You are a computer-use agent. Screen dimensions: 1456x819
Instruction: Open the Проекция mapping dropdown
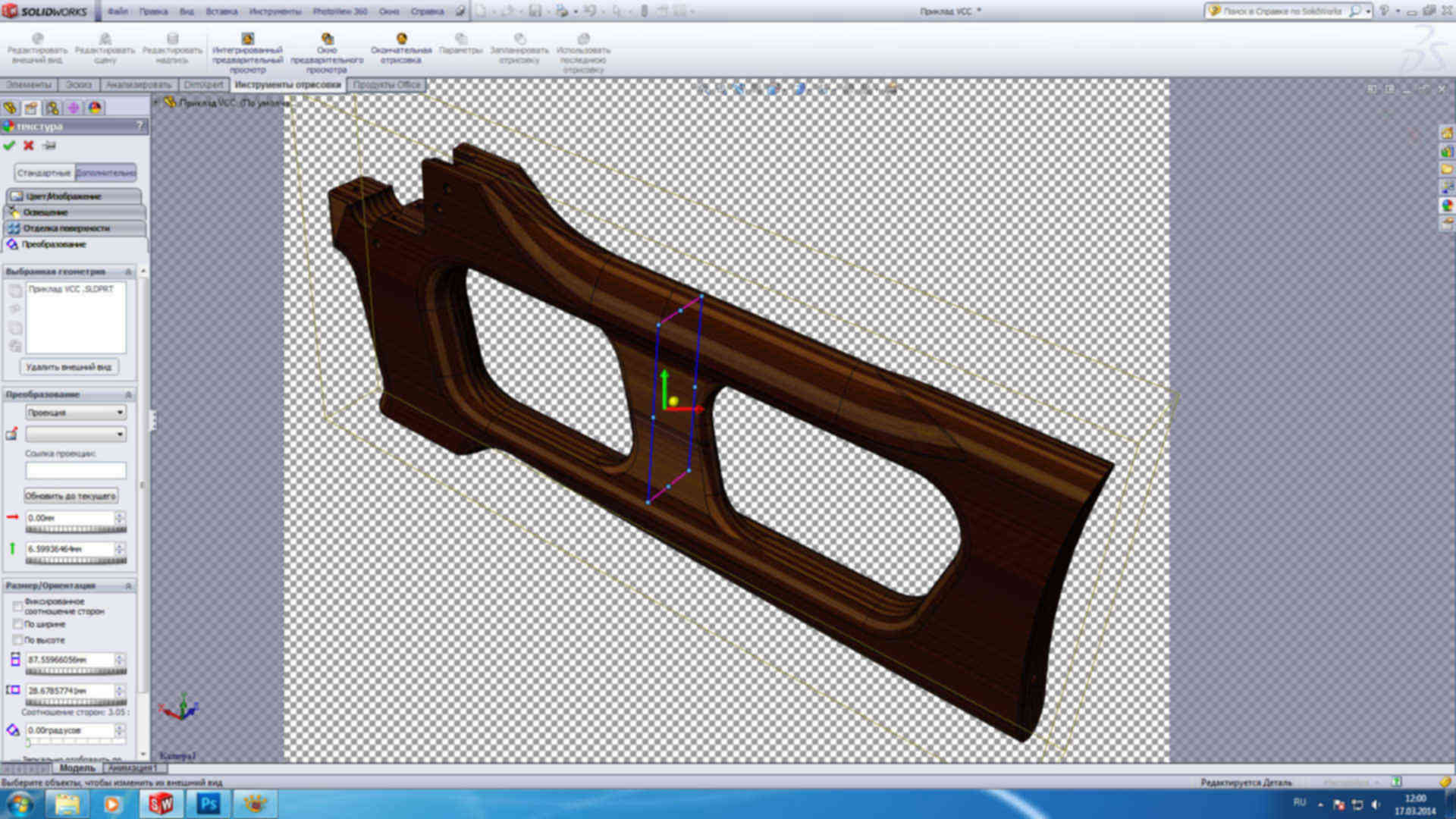pyautogui.click(x=76, y=413)
